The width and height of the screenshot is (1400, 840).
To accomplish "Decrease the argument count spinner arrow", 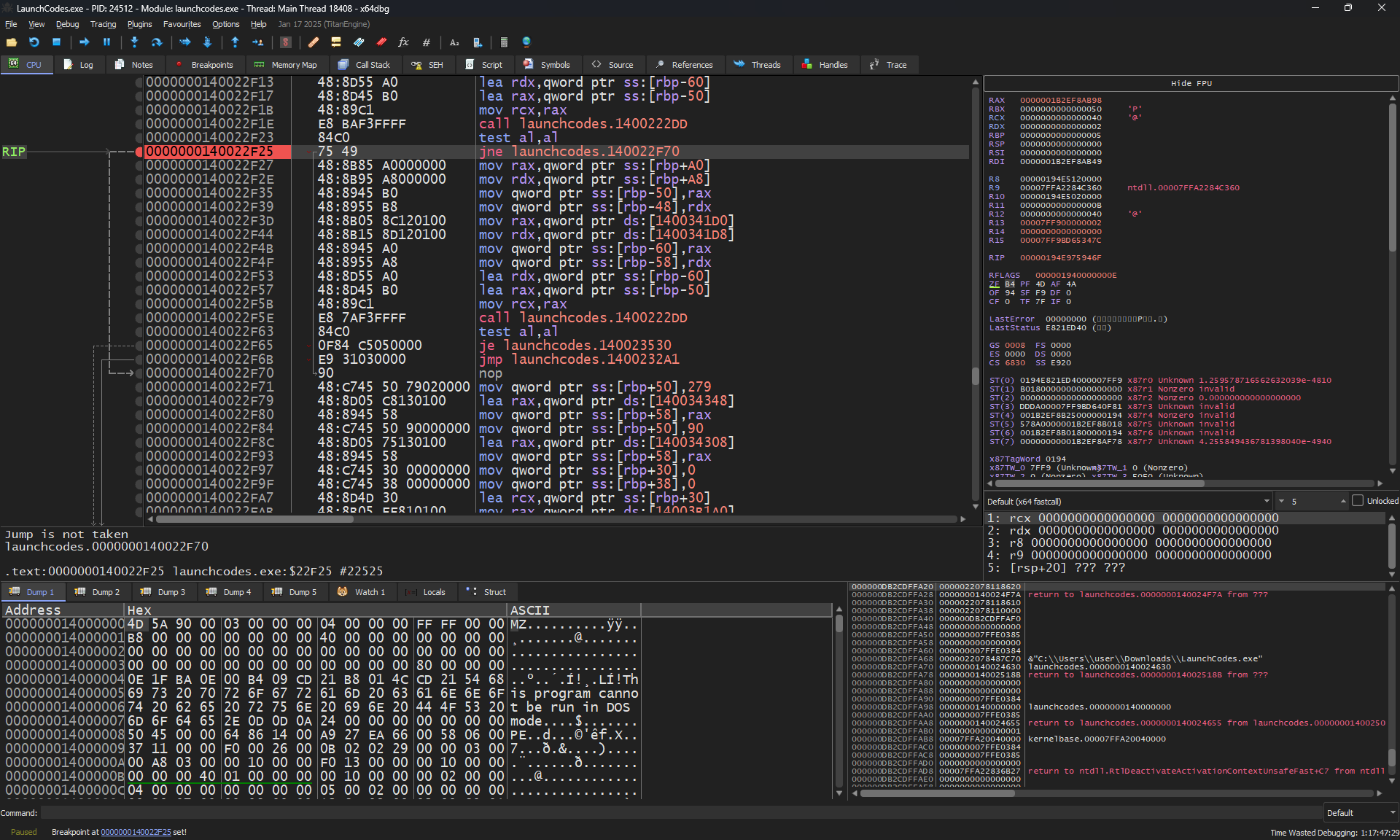I will coord(1281,501).
